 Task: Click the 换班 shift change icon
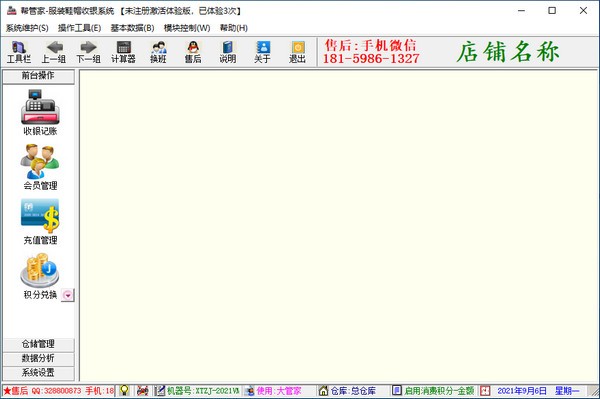click(x=158, y=52)
